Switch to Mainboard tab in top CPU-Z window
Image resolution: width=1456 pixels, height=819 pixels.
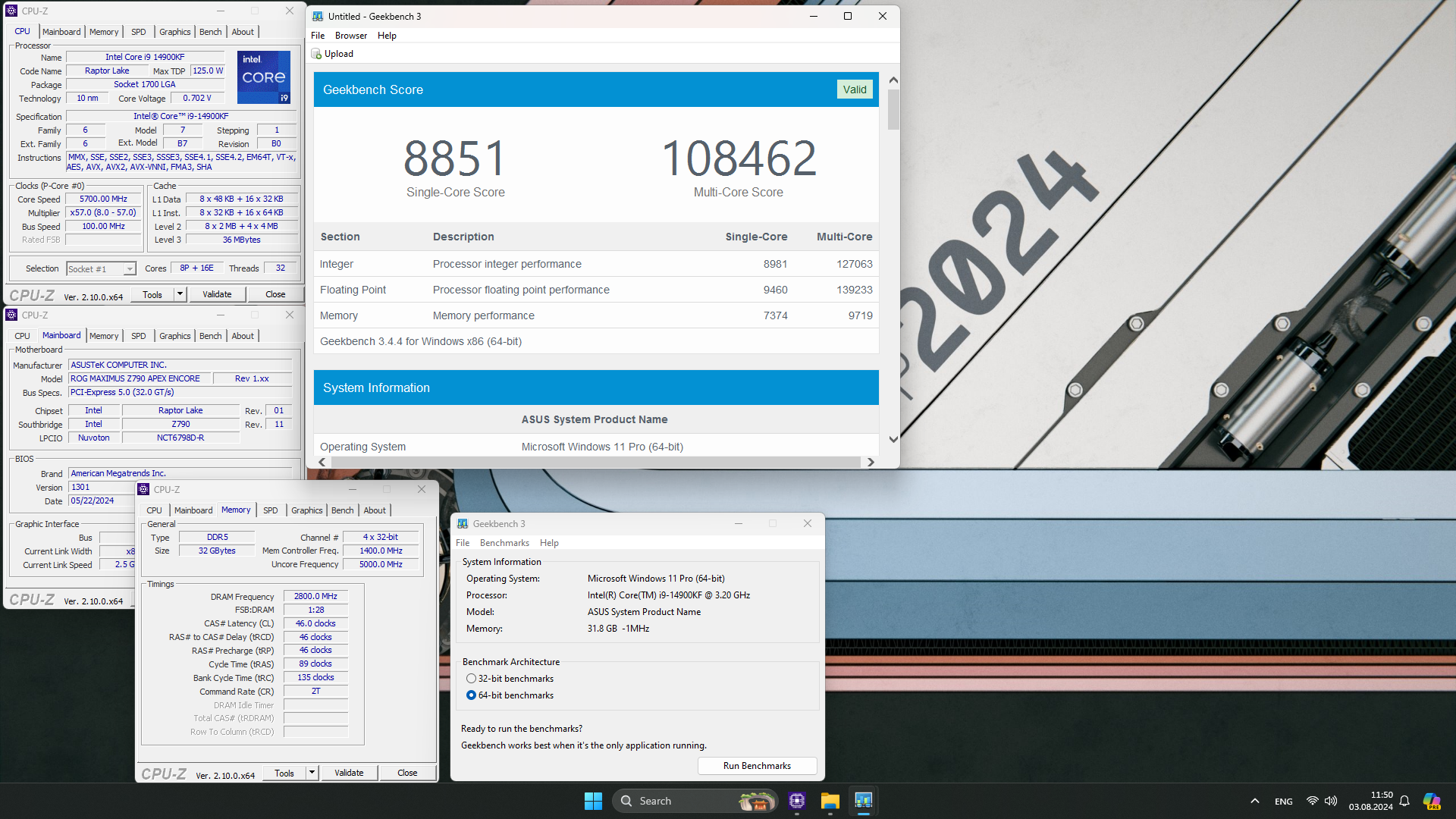coord(61,32)
